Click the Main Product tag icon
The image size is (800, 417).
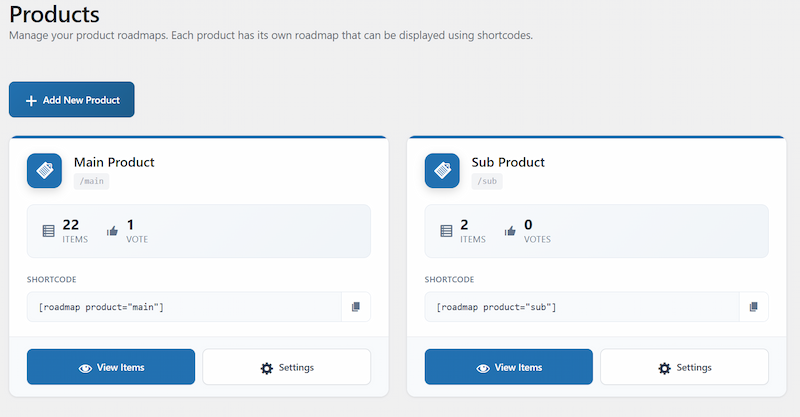45,170
